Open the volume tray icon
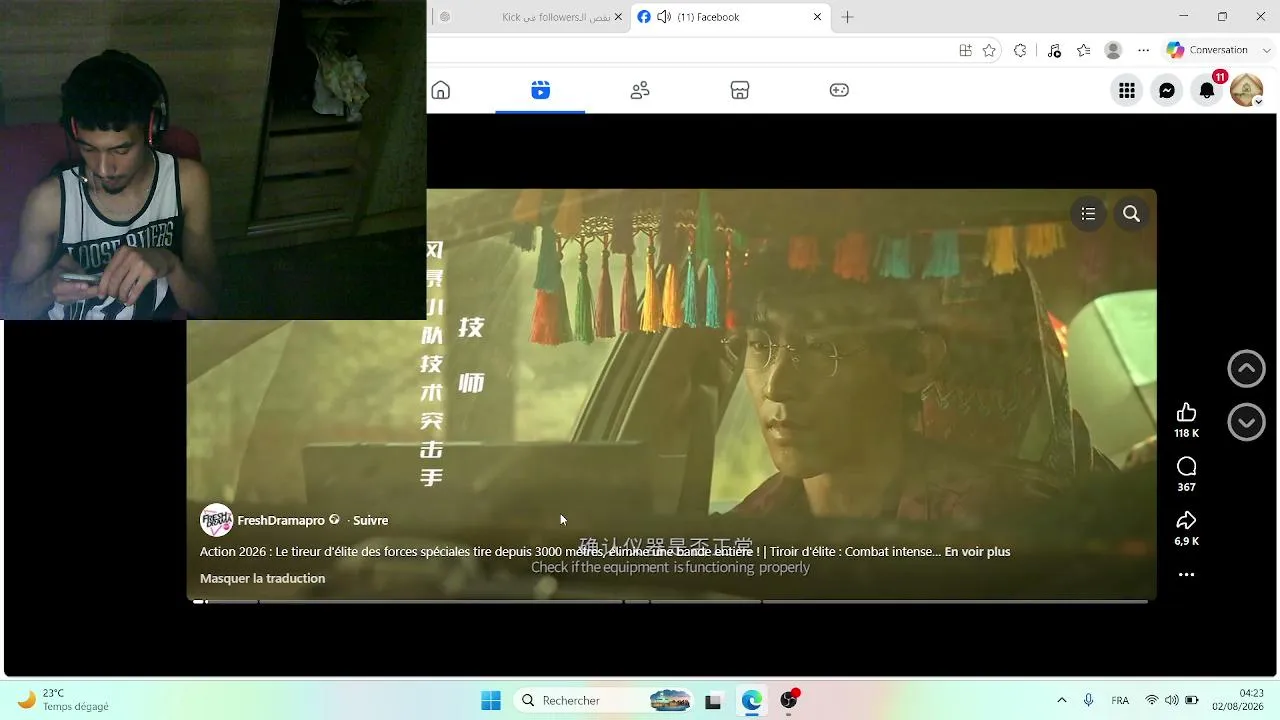 coord(1171,701)
